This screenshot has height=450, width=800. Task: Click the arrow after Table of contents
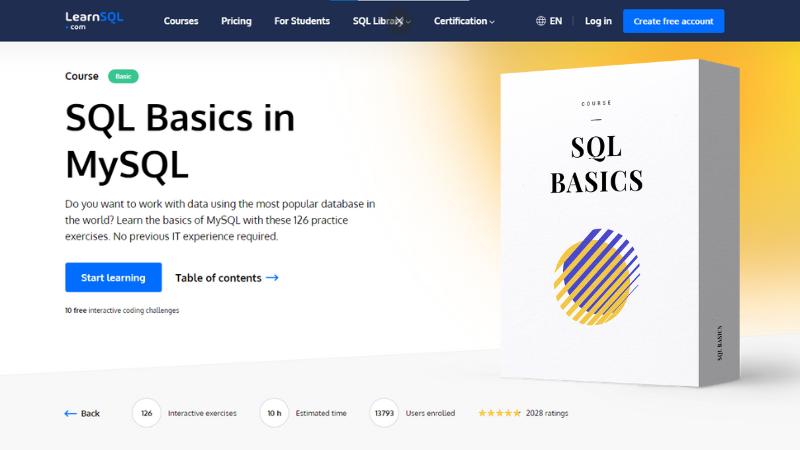coord(272,278)
